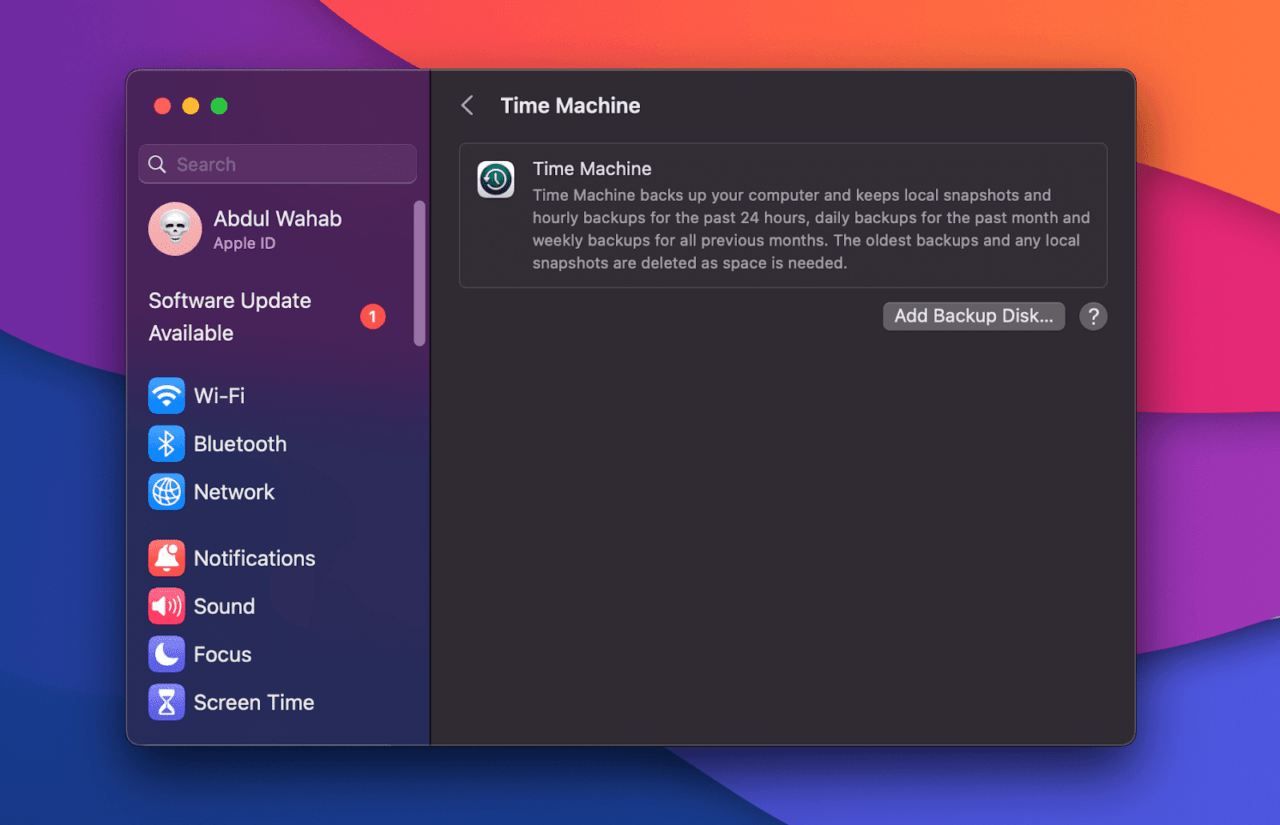Select Screen Time label in sidebar

click(254, 702)
